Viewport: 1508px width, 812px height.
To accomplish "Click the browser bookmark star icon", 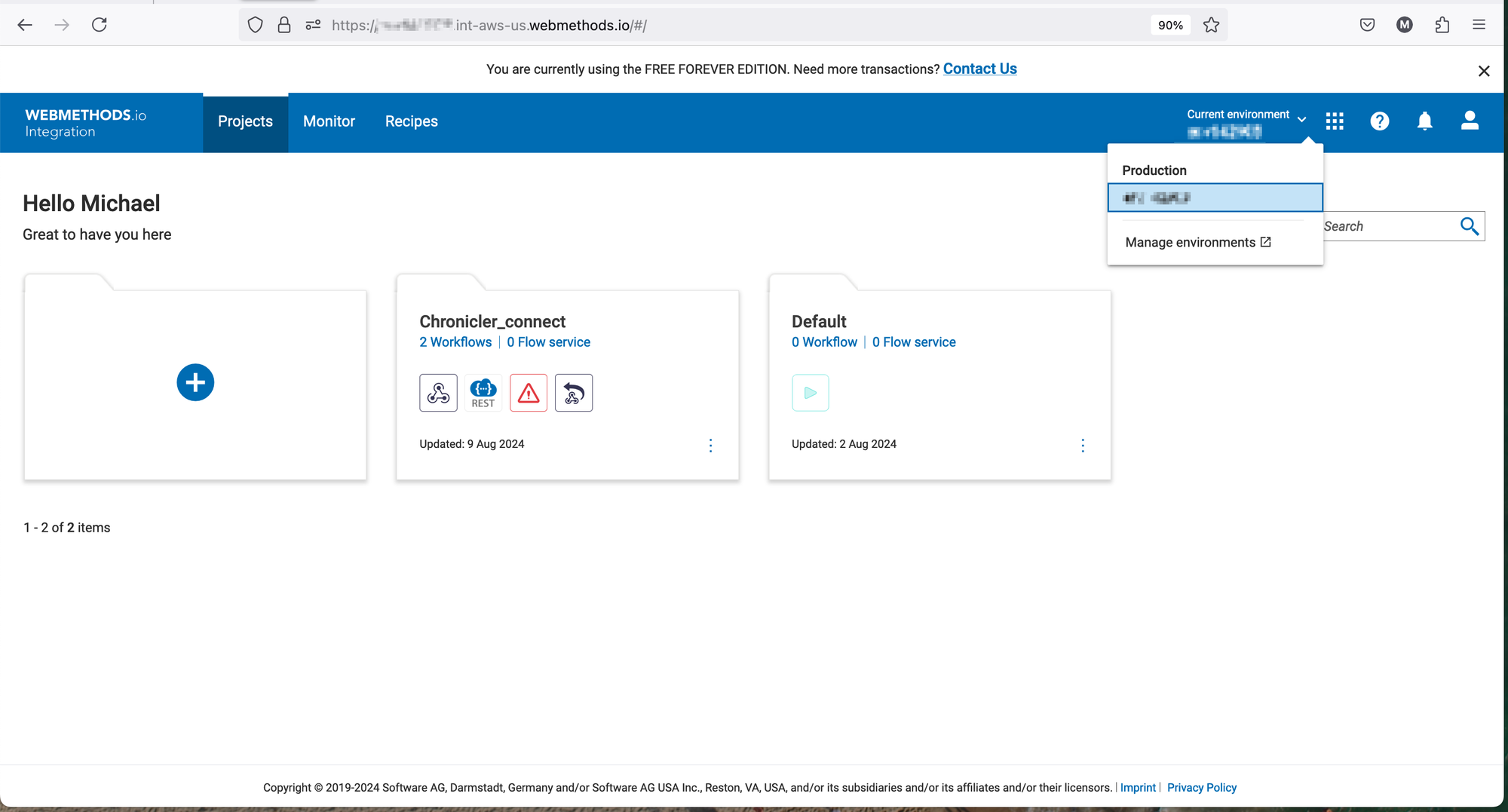I will (x=1211, y=25).
